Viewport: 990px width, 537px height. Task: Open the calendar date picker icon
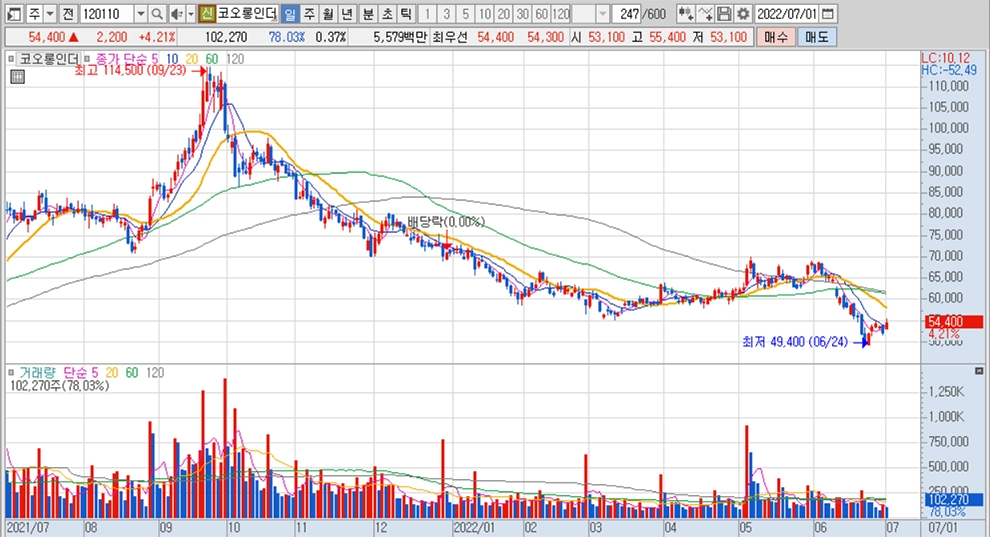click(x=828, y=13)
